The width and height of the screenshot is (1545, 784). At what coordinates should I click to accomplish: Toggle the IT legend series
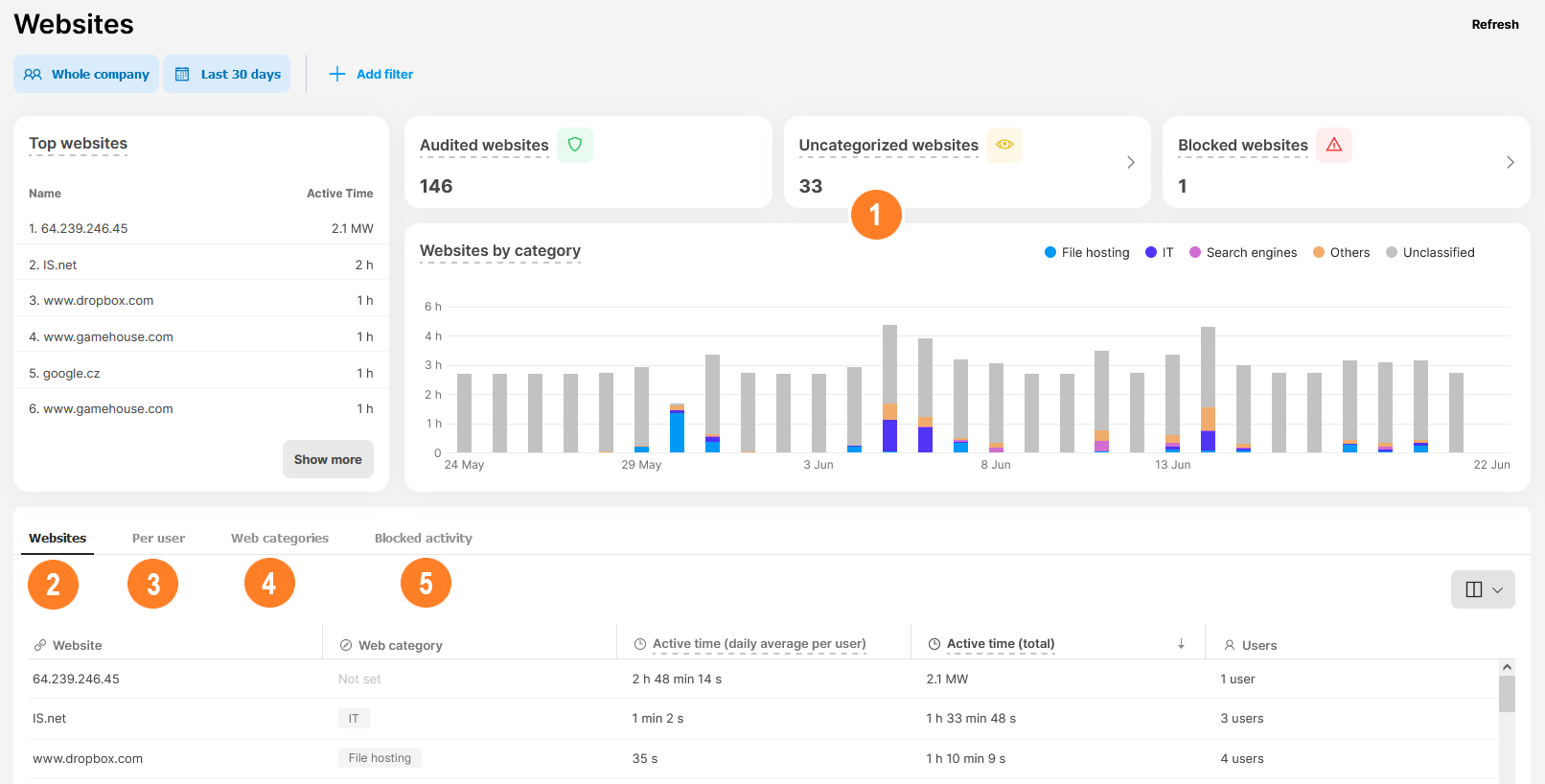(1159, 252)
